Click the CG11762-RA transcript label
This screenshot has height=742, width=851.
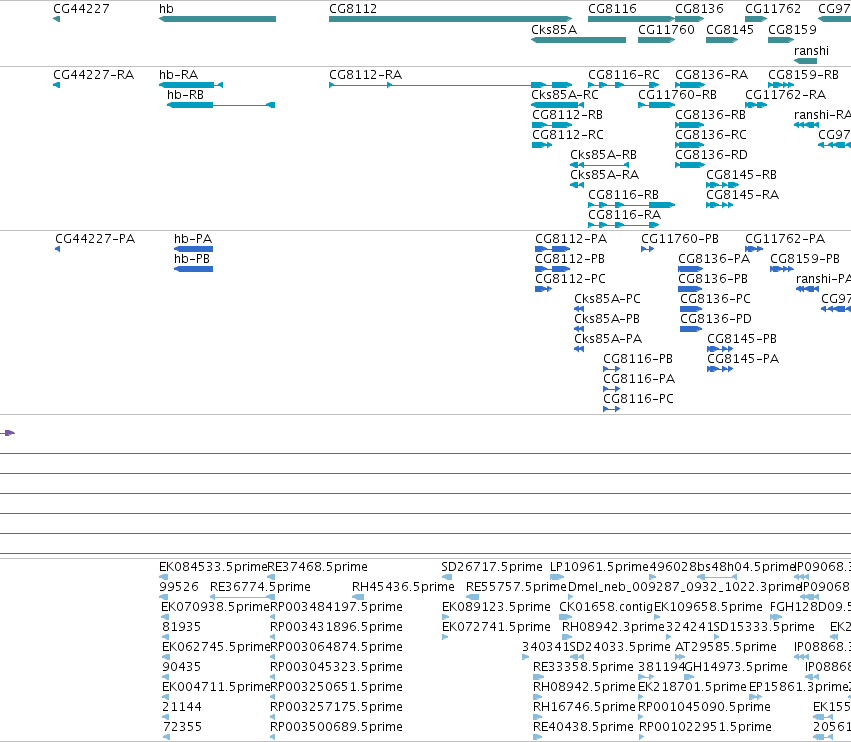785,95
